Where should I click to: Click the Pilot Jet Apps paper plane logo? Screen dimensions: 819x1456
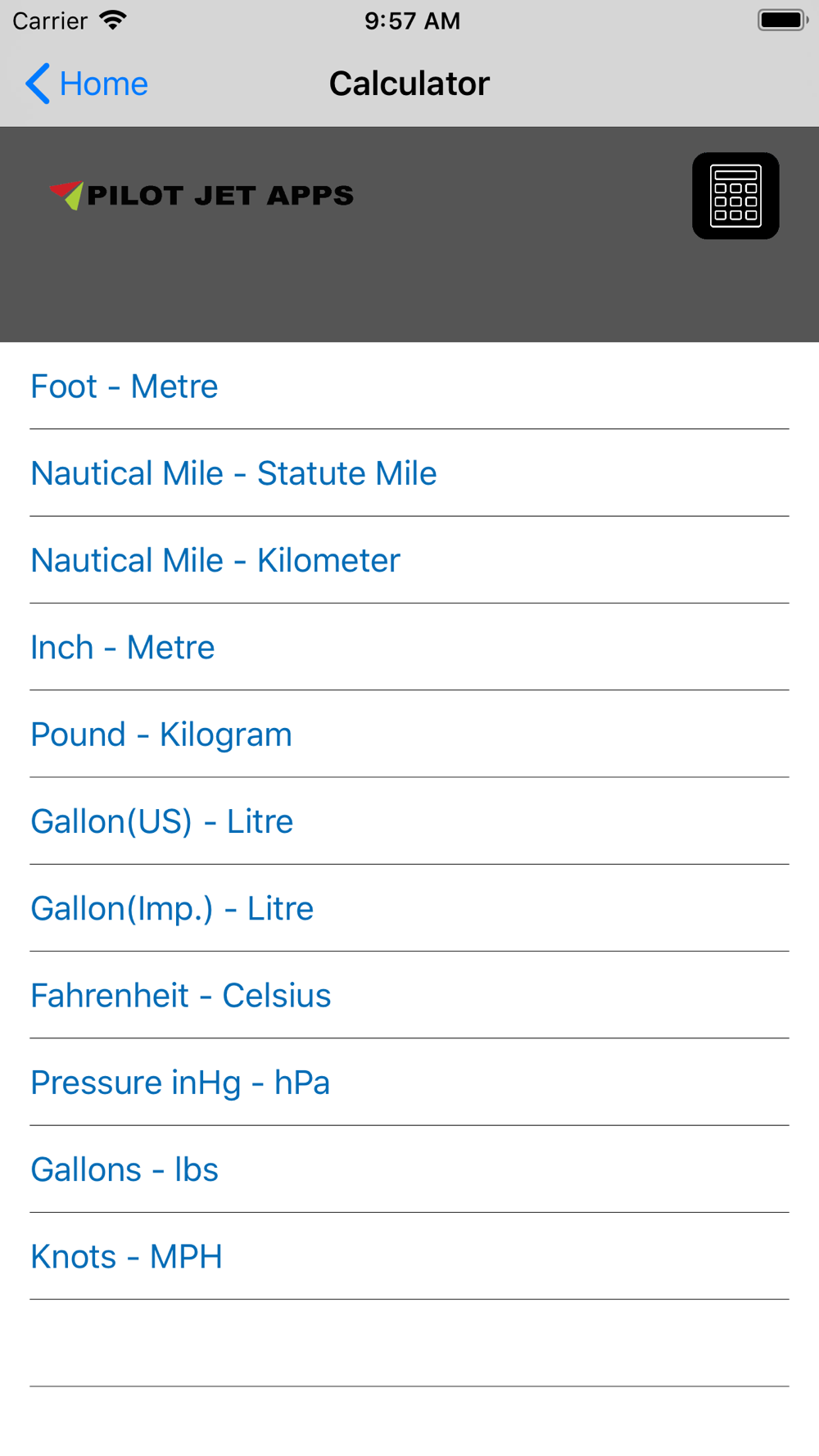pos(66,195)
